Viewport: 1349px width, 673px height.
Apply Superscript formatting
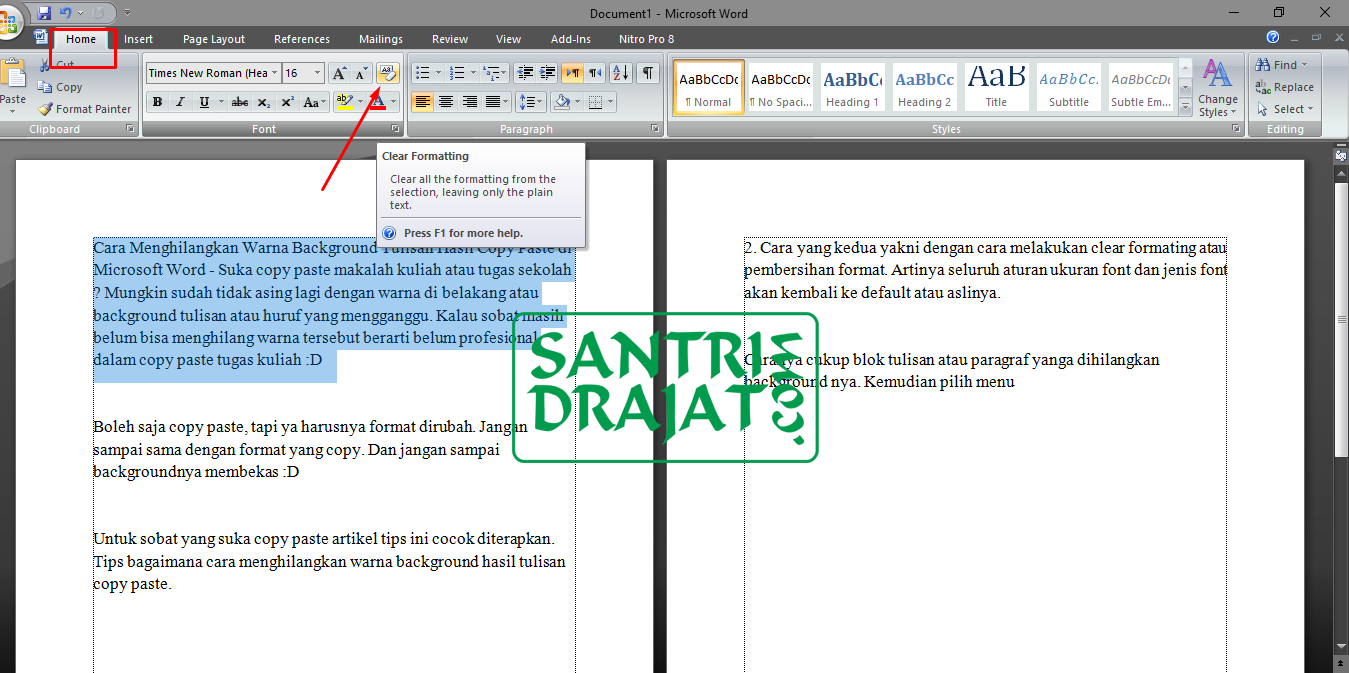point(287,102)
